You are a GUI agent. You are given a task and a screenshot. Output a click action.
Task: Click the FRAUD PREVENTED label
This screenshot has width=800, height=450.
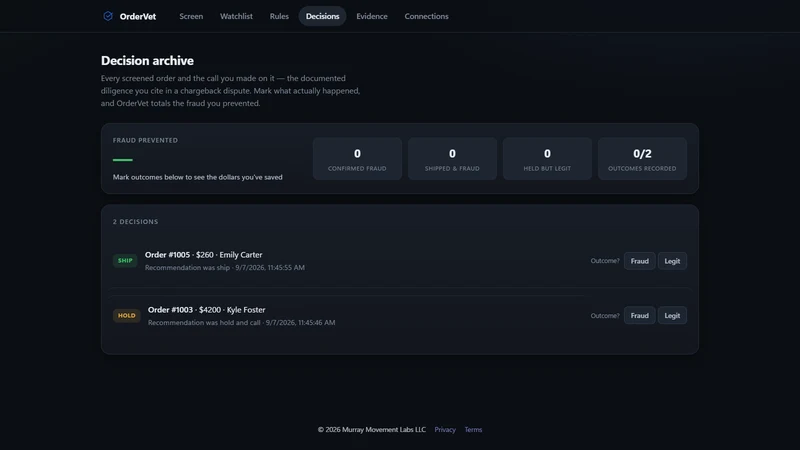145,140
